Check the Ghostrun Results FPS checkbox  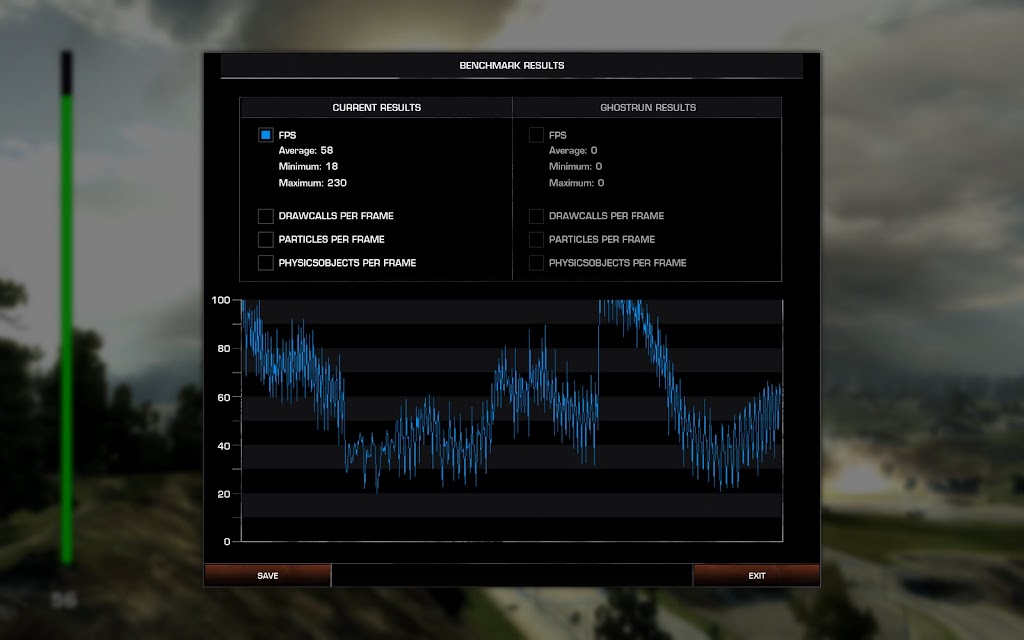click(536, 135)
